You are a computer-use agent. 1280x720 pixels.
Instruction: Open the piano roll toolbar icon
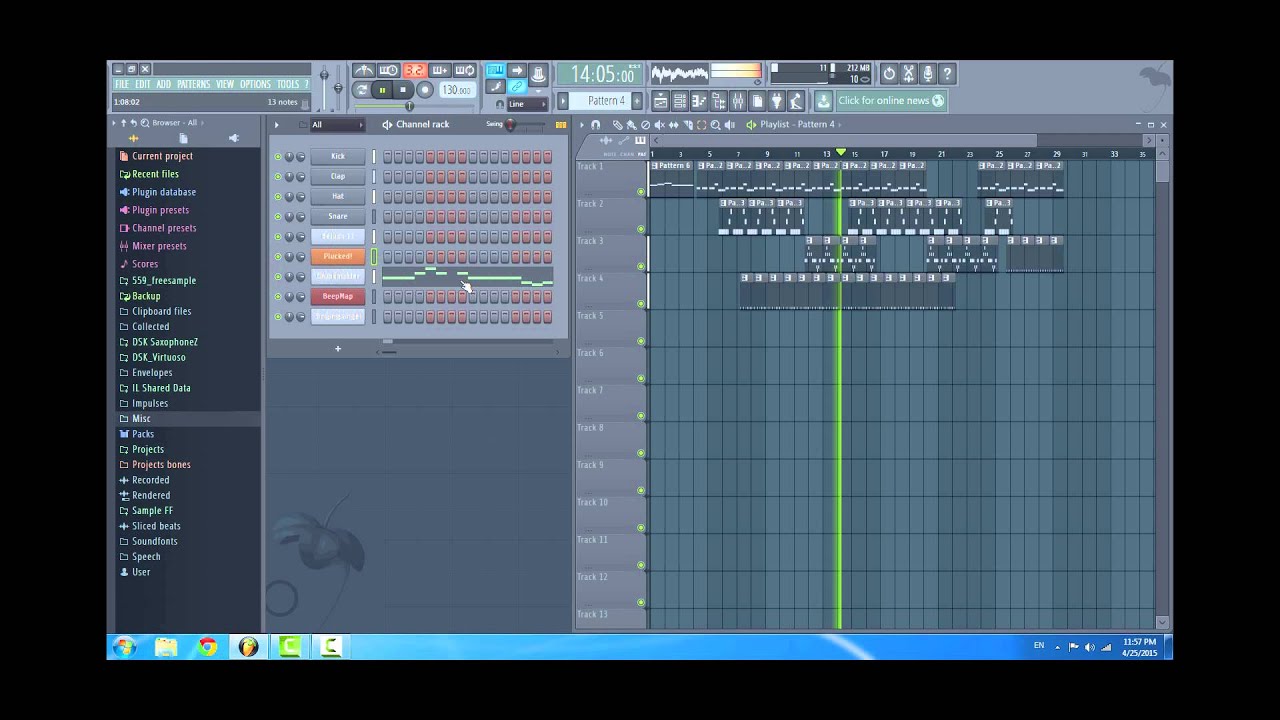[699, 101]
